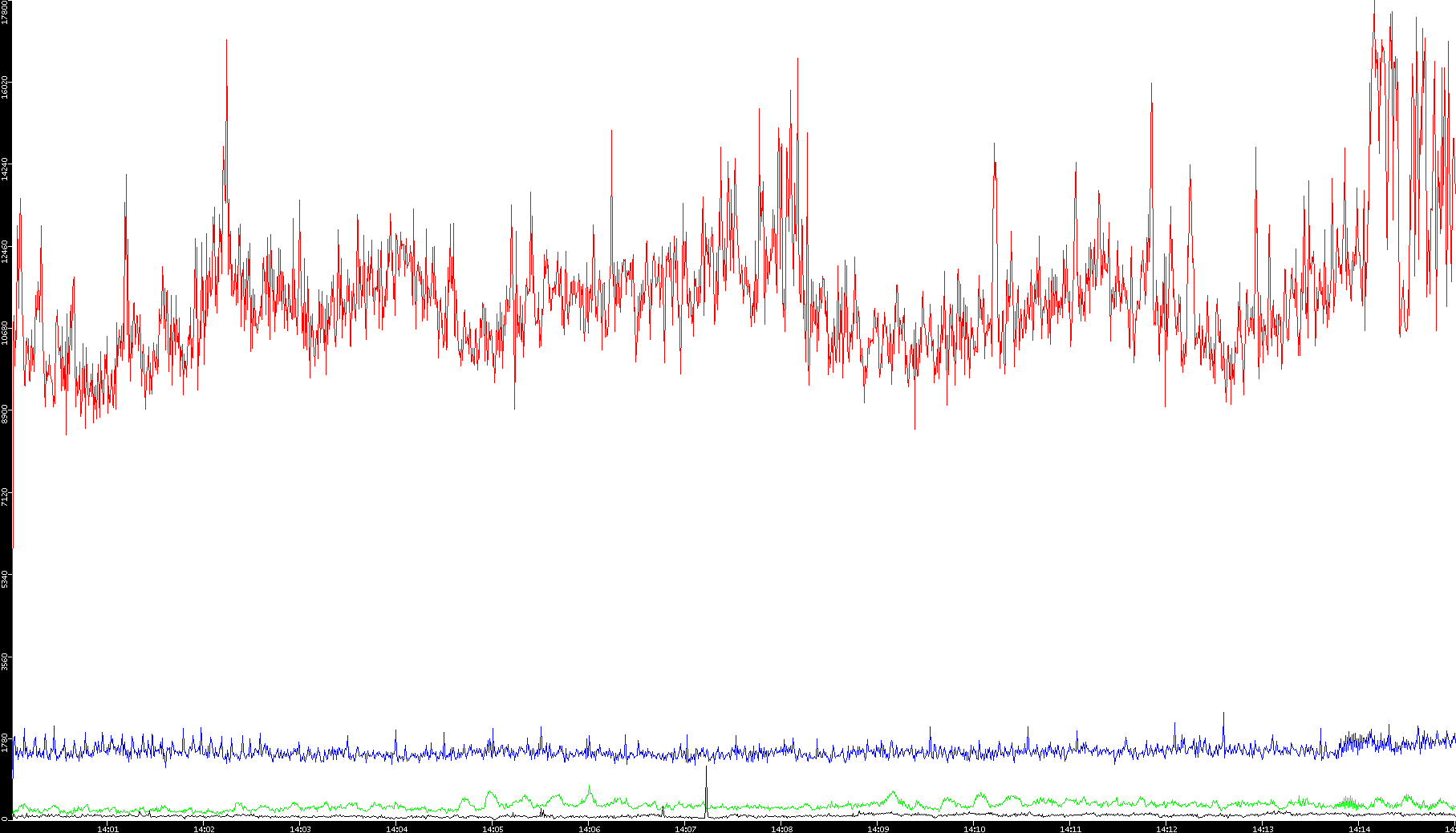This screenshot has width=1456, height=833.
Task: Click the 14:01 time axis label
Action: [107, 829]
